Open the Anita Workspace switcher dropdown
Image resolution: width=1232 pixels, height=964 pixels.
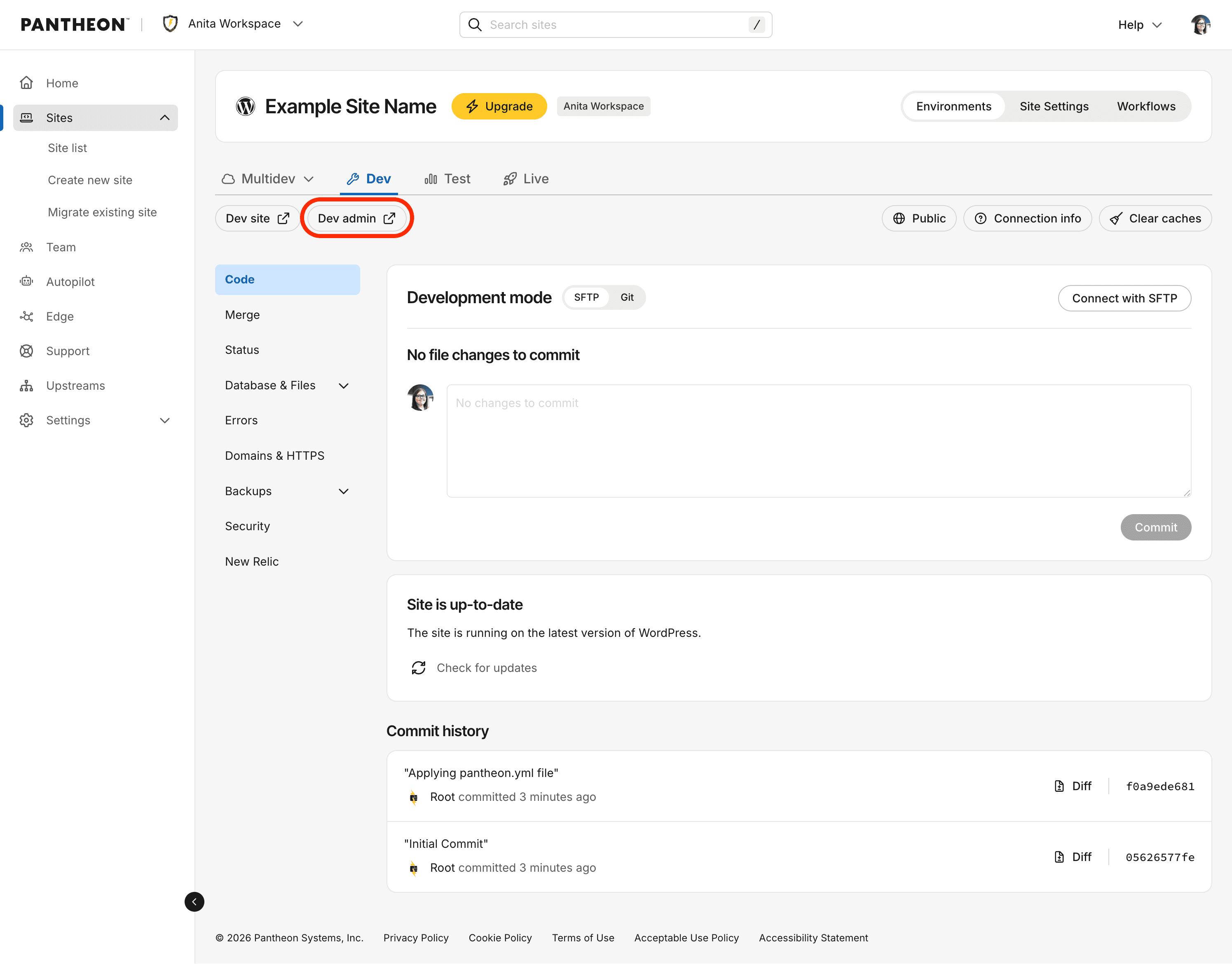point(234,24)
